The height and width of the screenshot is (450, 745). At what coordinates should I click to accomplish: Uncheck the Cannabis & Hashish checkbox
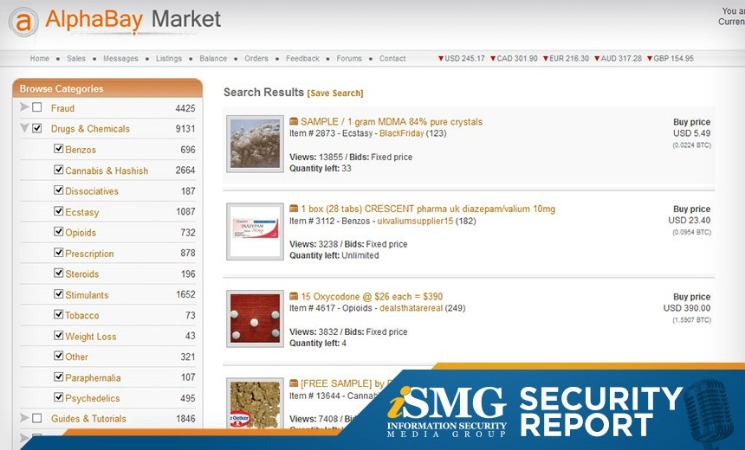[58, 170]
